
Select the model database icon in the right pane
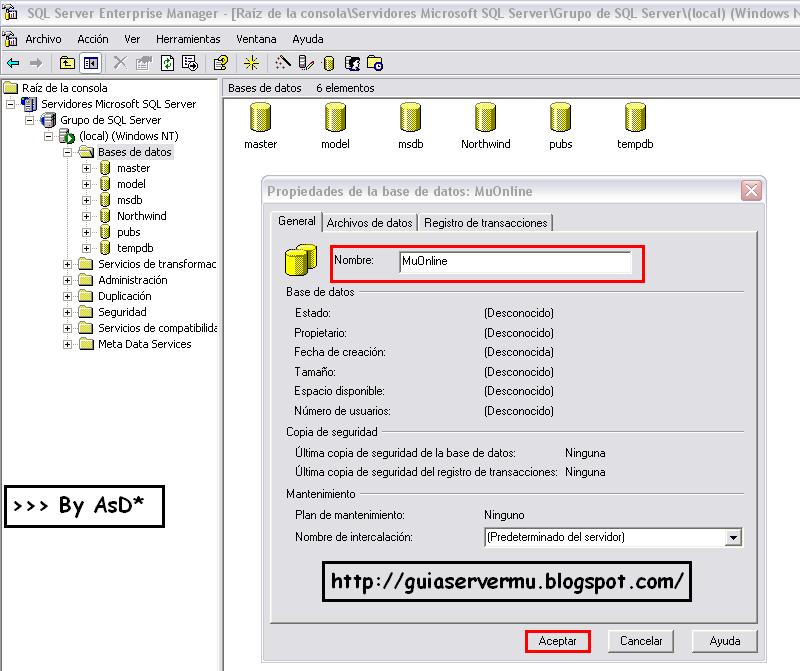click(x=335, y=117)
